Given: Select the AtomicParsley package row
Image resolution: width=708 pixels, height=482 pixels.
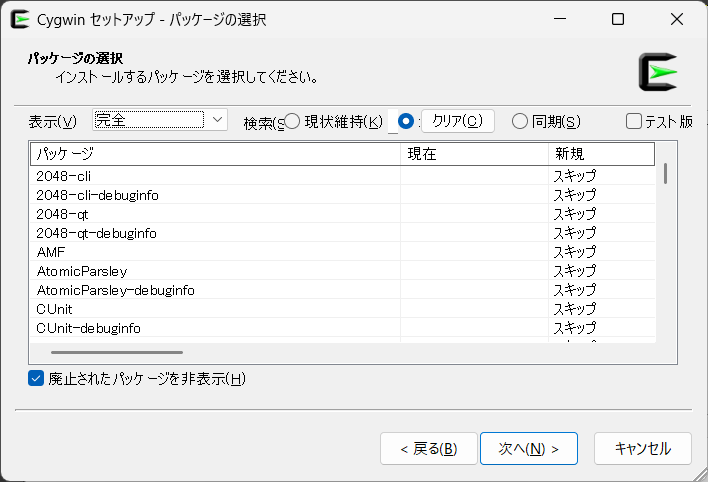Looking at the screenshot, I should point(343,271).
